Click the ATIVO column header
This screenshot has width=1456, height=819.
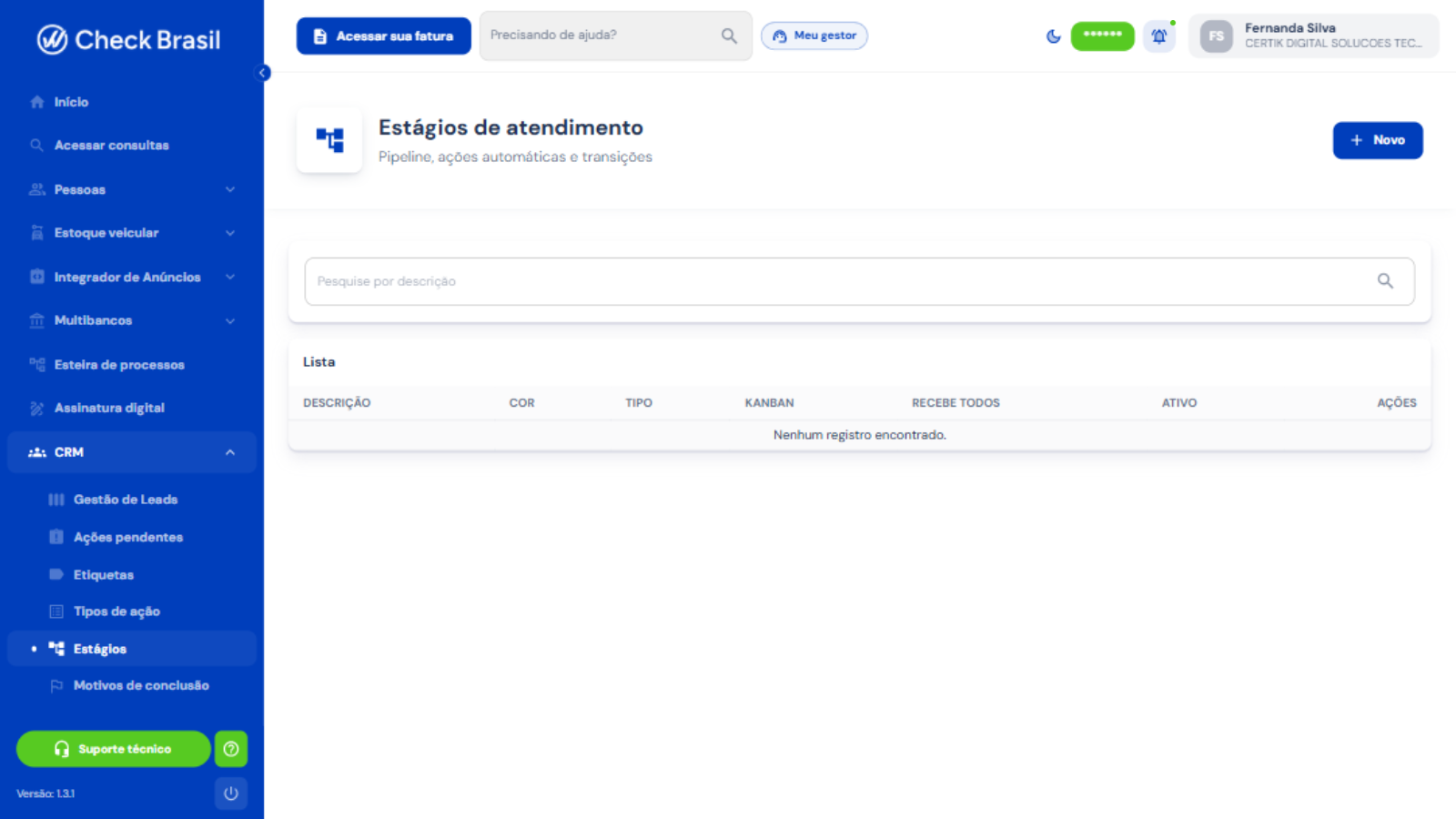(x=1179, y=402)
